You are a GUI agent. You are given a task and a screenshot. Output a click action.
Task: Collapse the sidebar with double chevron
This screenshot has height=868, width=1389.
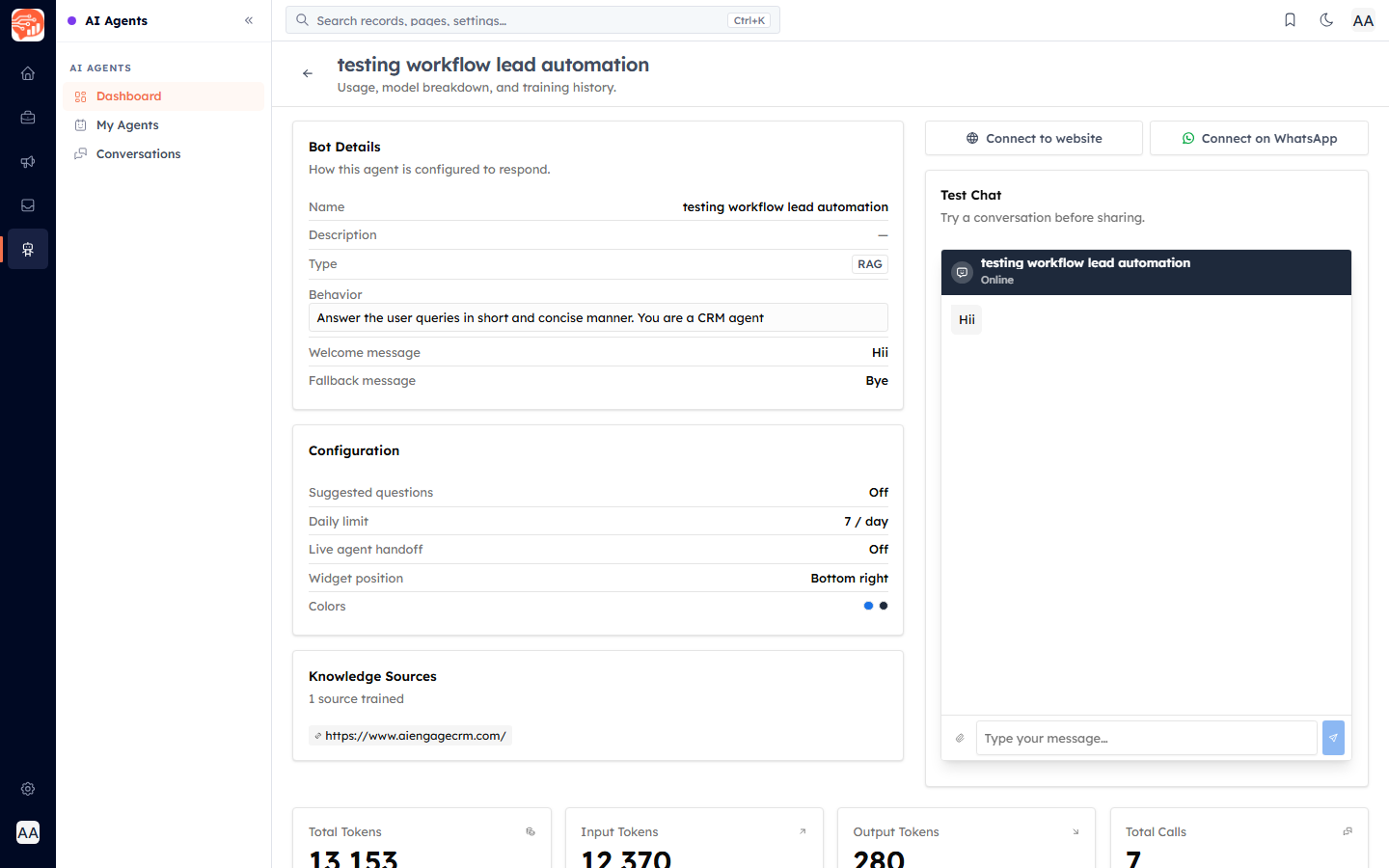click(x=249, y=20)
